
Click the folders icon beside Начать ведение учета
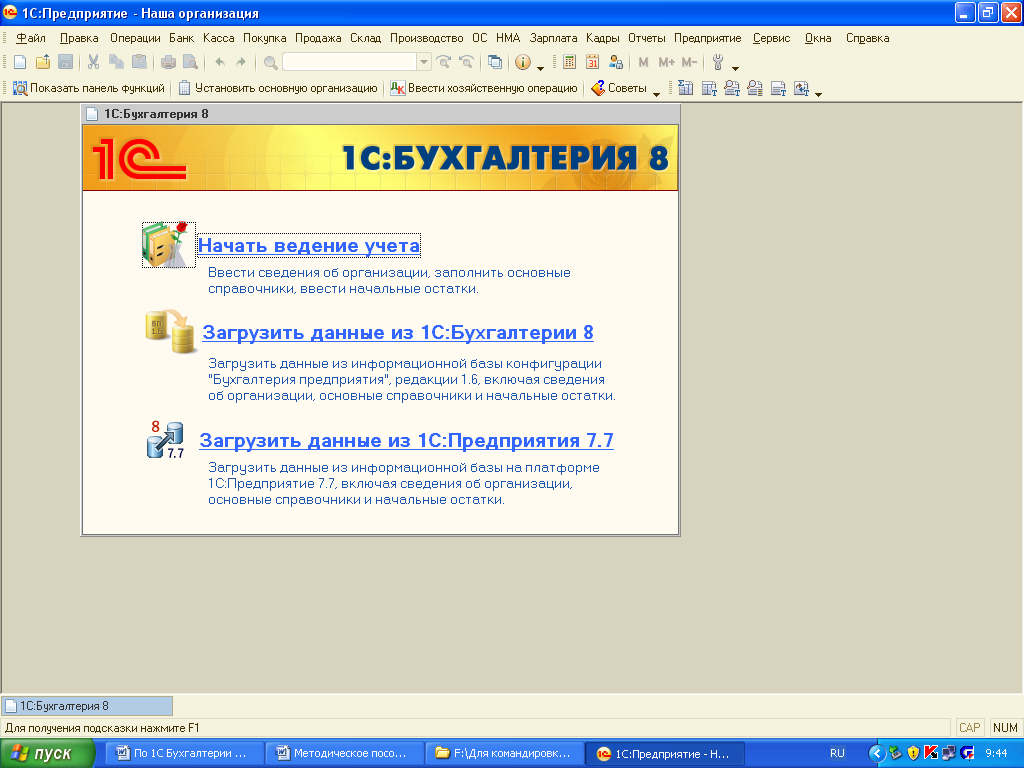pyautogui.click(x=168, y=245)
